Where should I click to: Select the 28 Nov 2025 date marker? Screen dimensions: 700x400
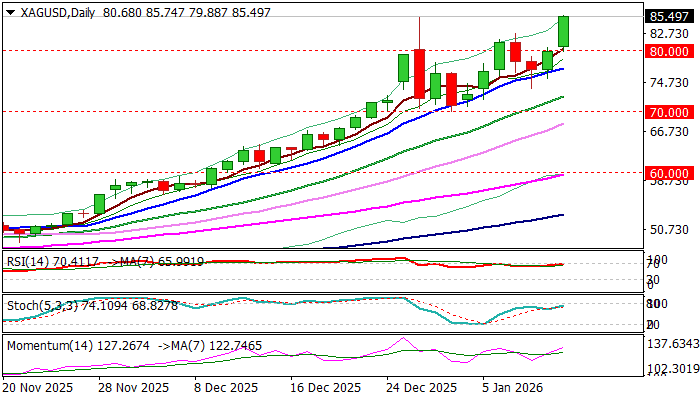(133, 387)
